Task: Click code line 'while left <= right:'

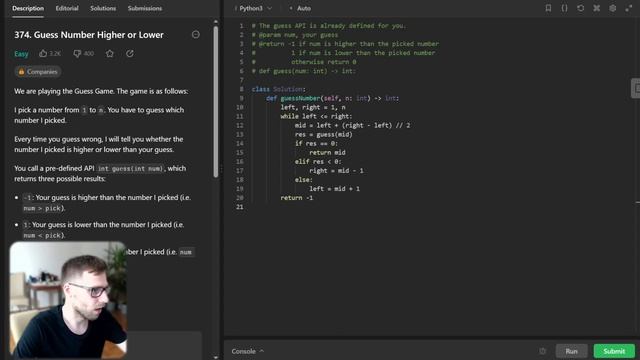Action: tap(316, 116)
